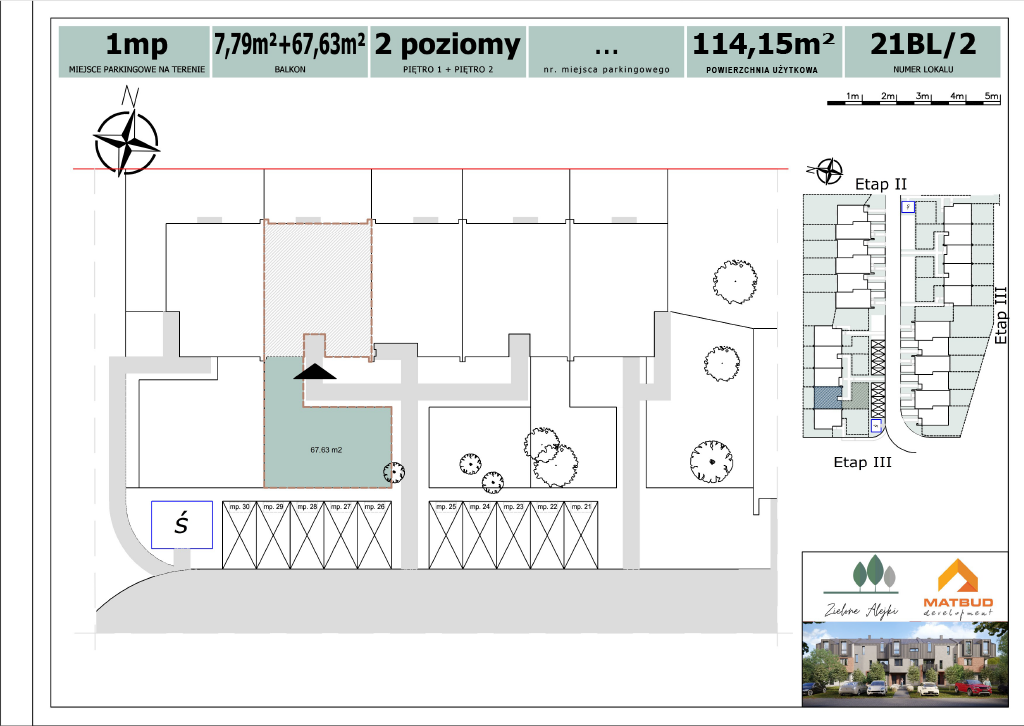
Task: Click parking space mp. 21
Action: (x=581, y=538)
